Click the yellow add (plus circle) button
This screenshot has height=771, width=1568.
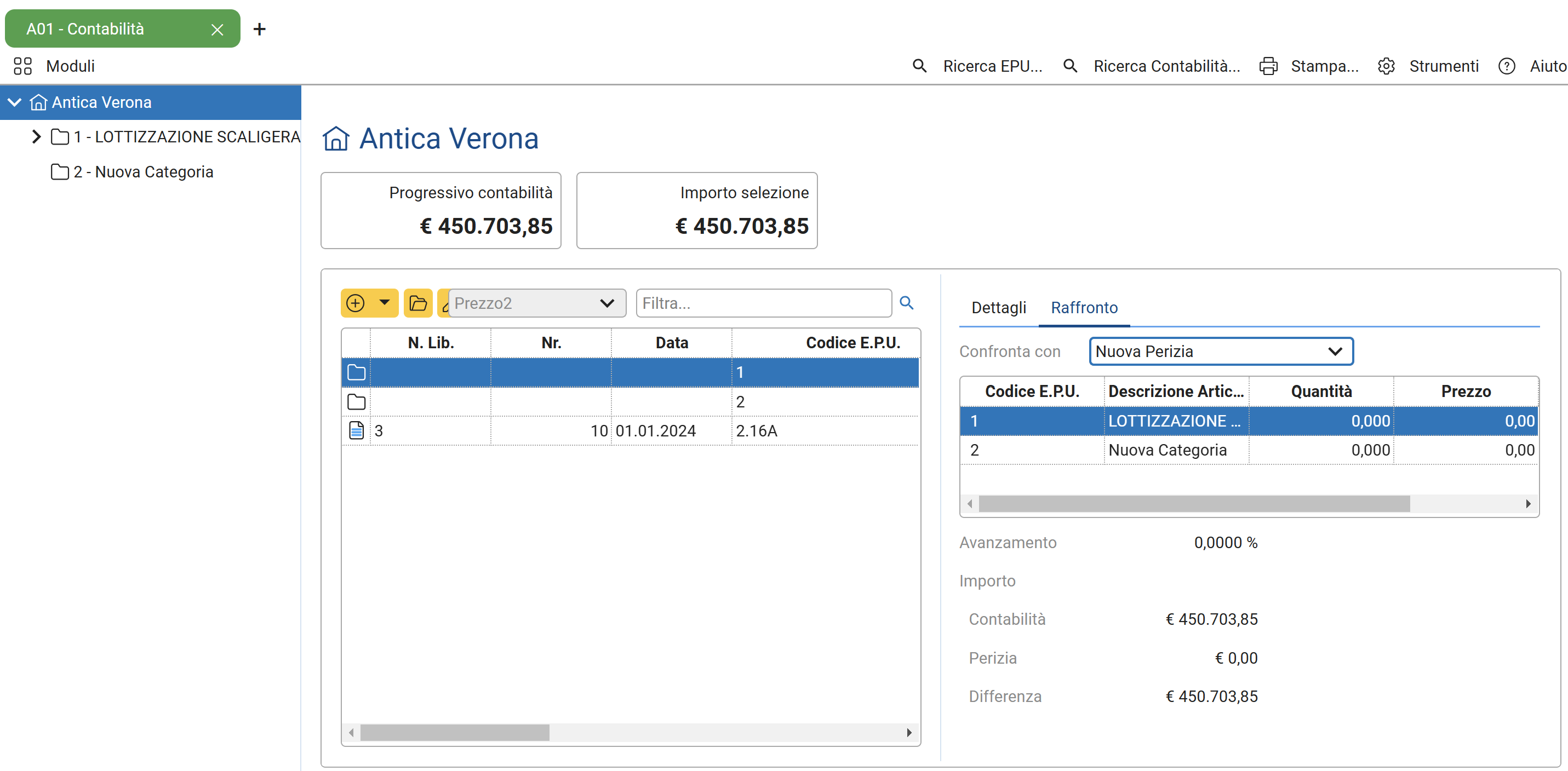(x=356, y=303)
